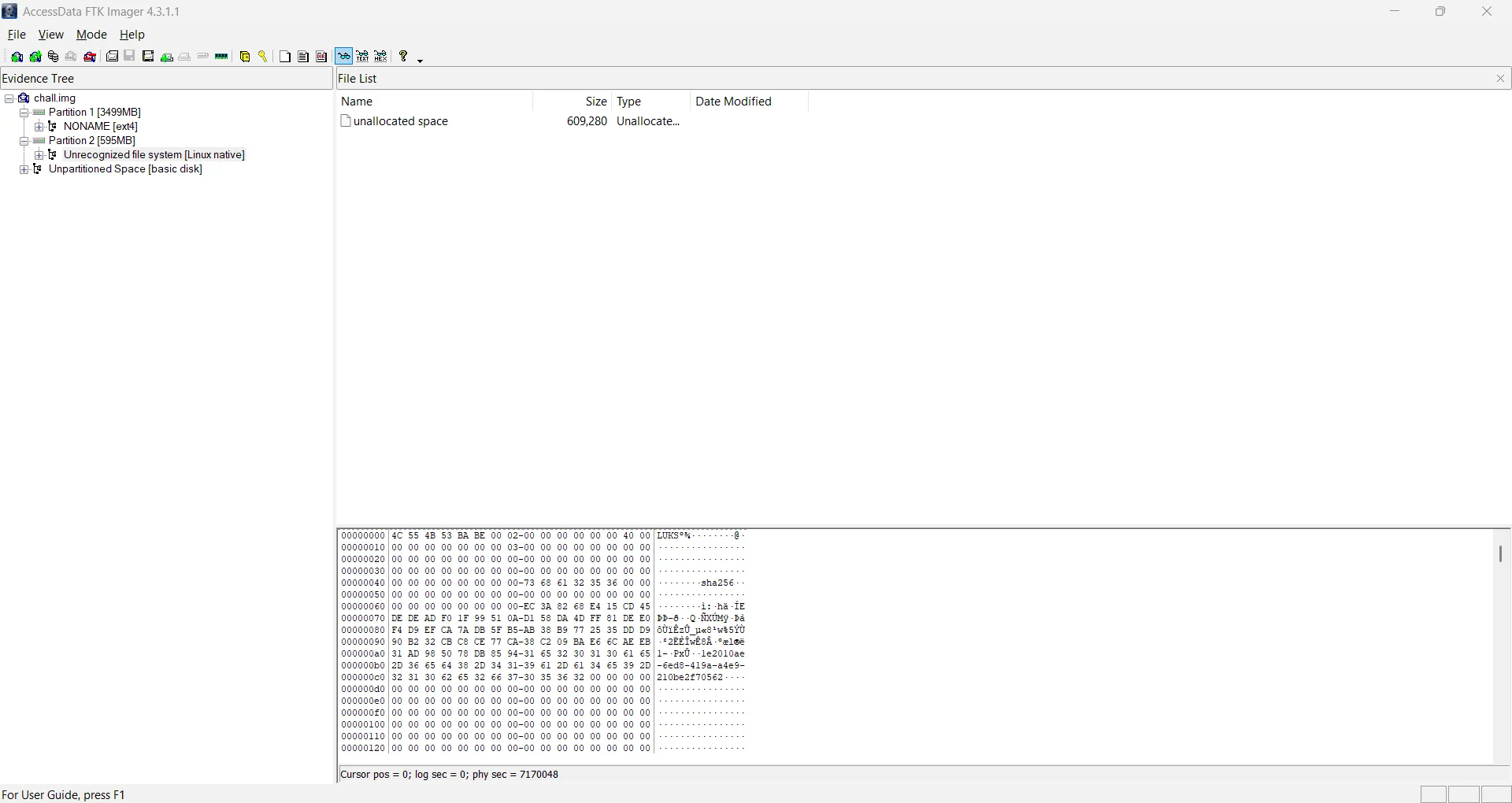Viewport: 1512px width, 803px height.
Task: Click the Create Custom Content Image icon
Action: tap(185, 57)
